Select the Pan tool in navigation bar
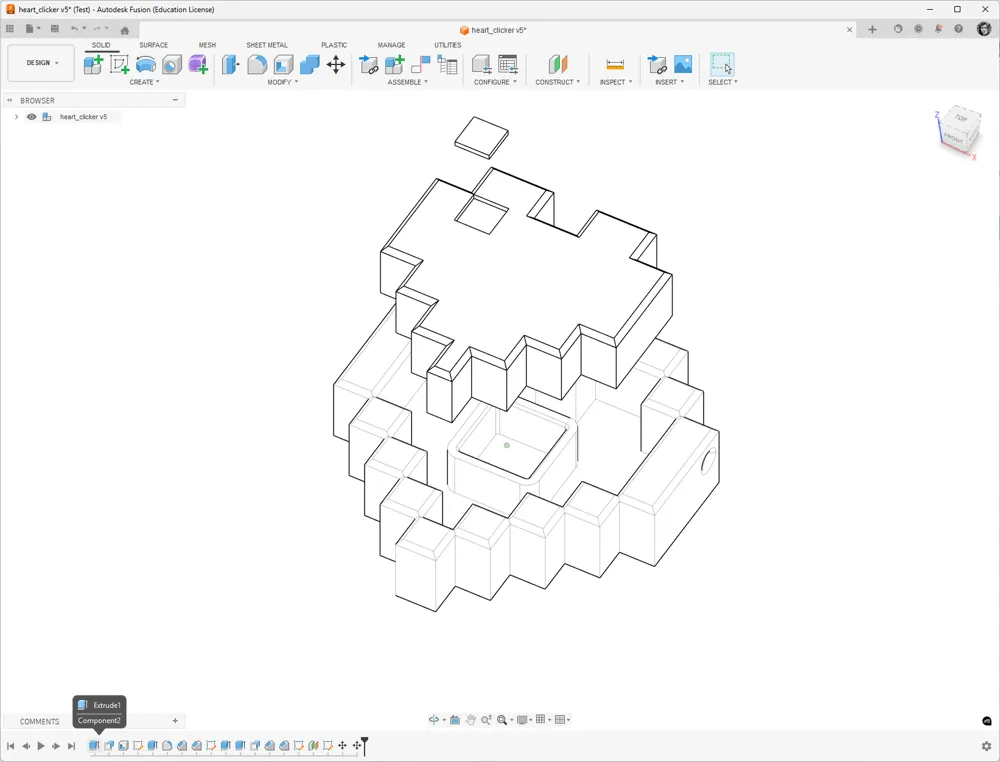The height and width of the screenshot is (762, 1000). (x=470, y=719)
